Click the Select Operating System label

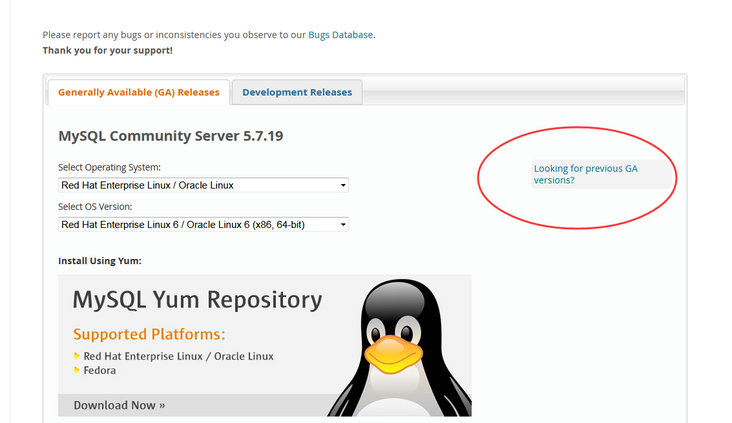tap(109, 167)
